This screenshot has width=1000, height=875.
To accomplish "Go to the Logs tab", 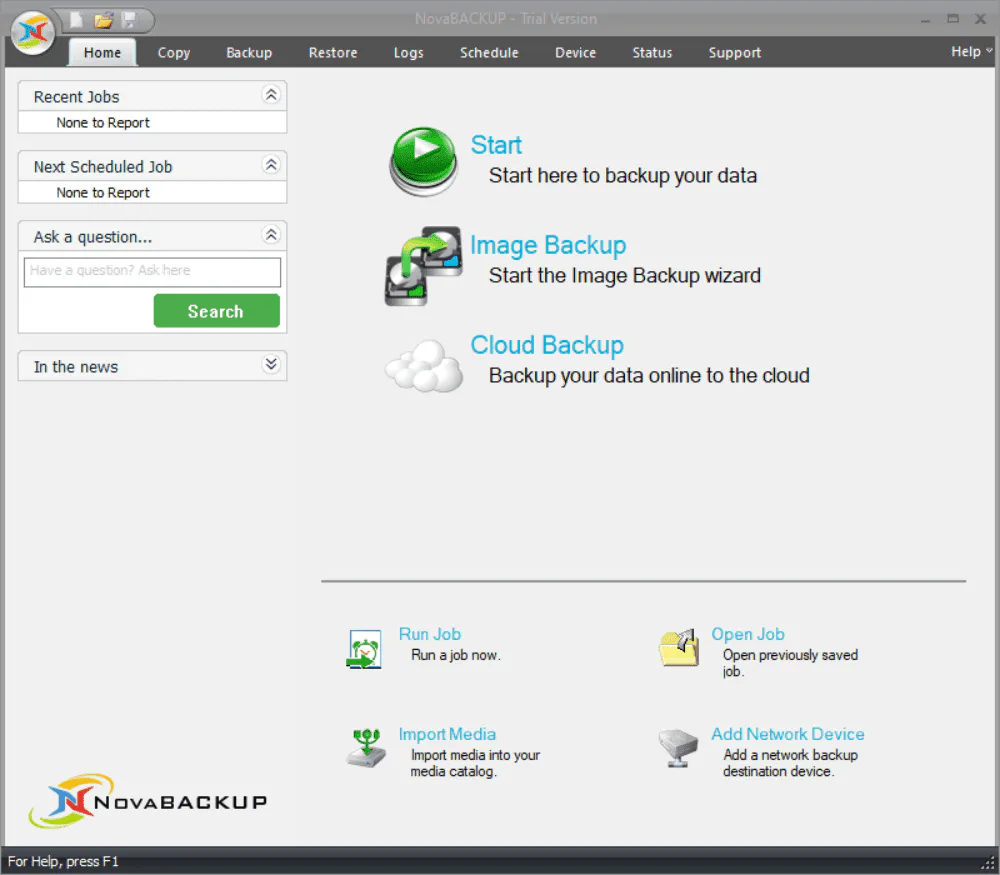I will tap(408, 52).
